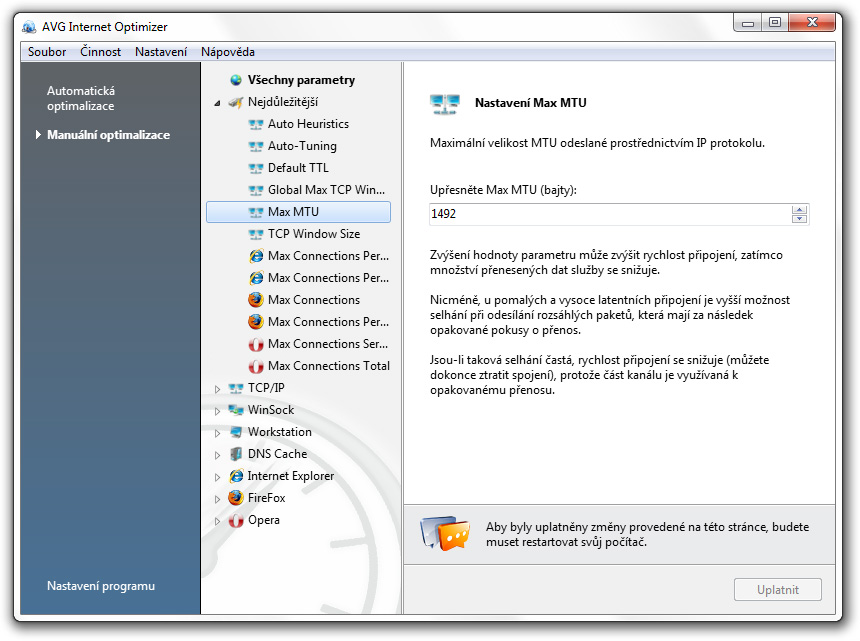Click the Nejdůležitější category icon

tap(236, 102)
